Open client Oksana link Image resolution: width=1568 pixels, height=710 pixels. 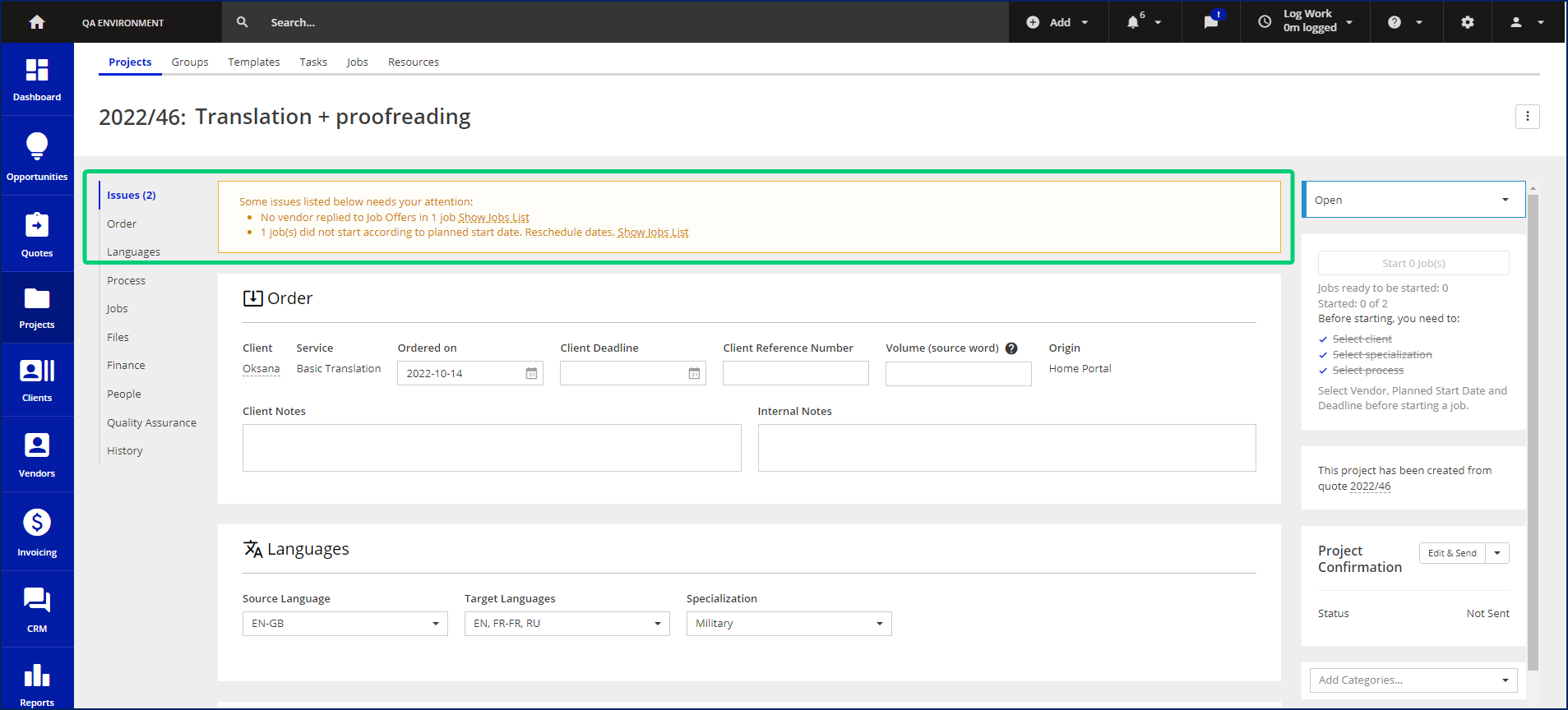(261, 369)
